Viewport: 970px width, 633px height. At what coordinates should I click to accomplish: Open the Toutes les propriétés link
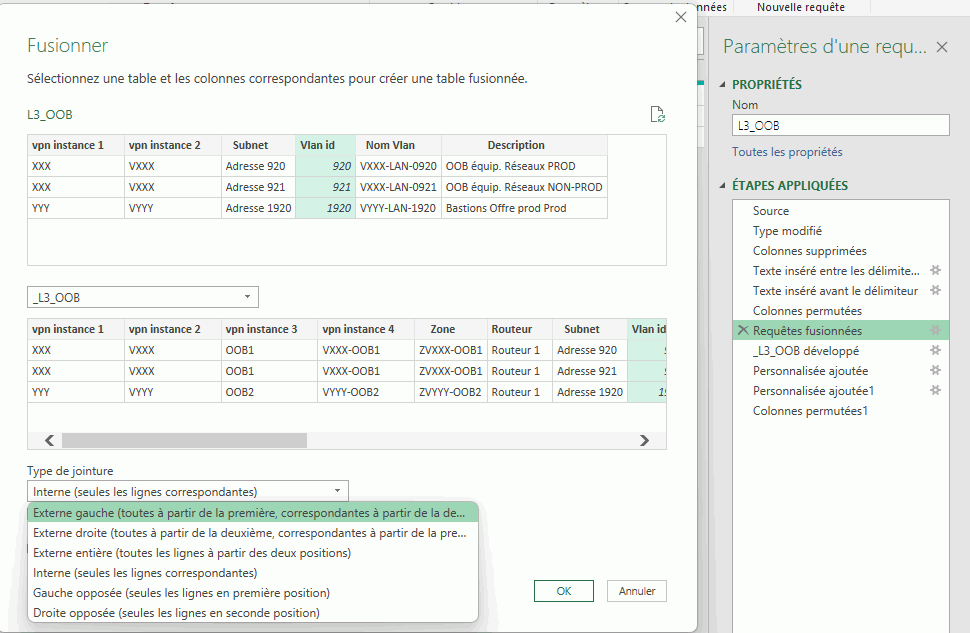pyautogui.click(x=787, y=152)
